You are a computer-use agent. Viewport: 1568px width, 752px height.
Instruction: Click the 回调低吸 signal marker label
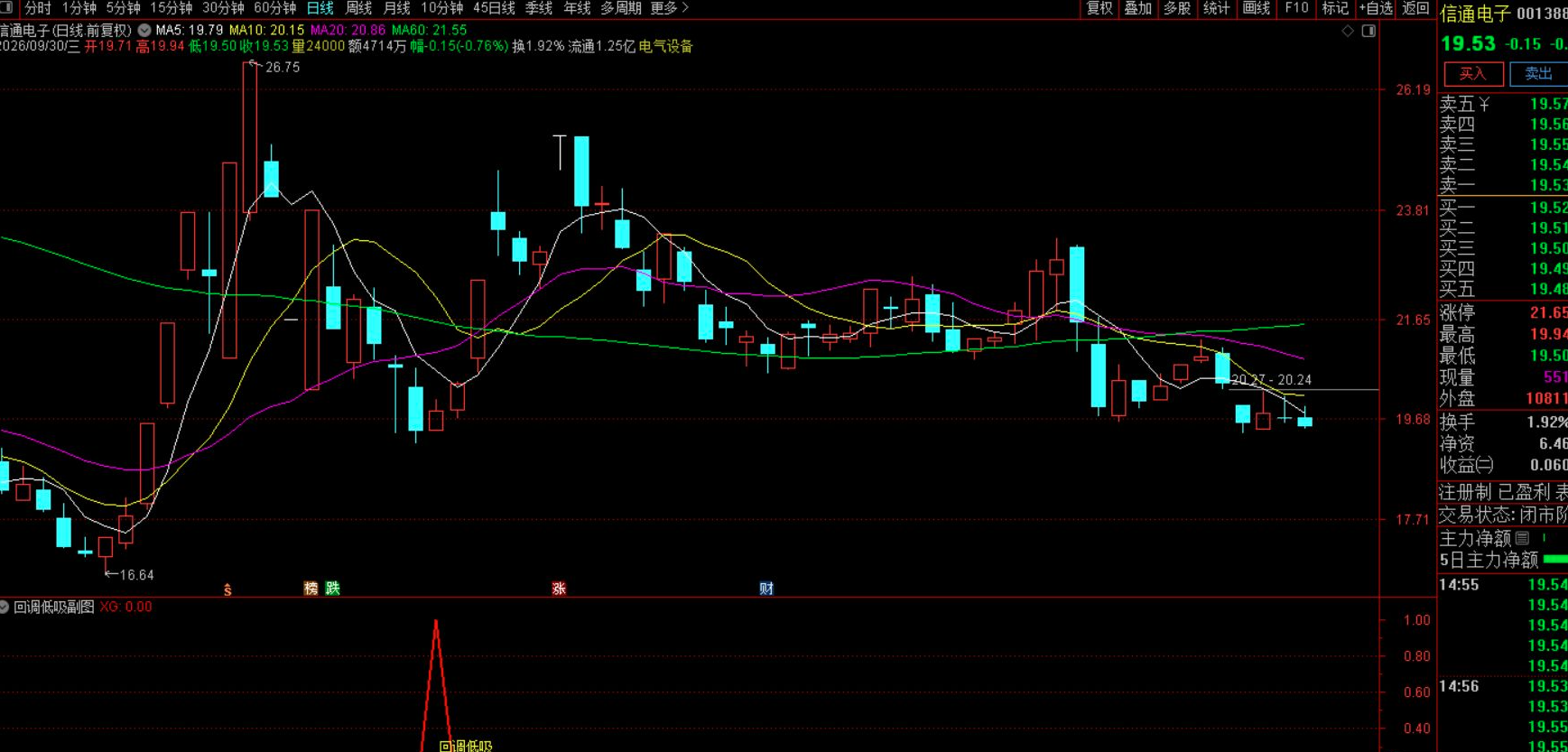pyautogui.click(x=466, y=746)
